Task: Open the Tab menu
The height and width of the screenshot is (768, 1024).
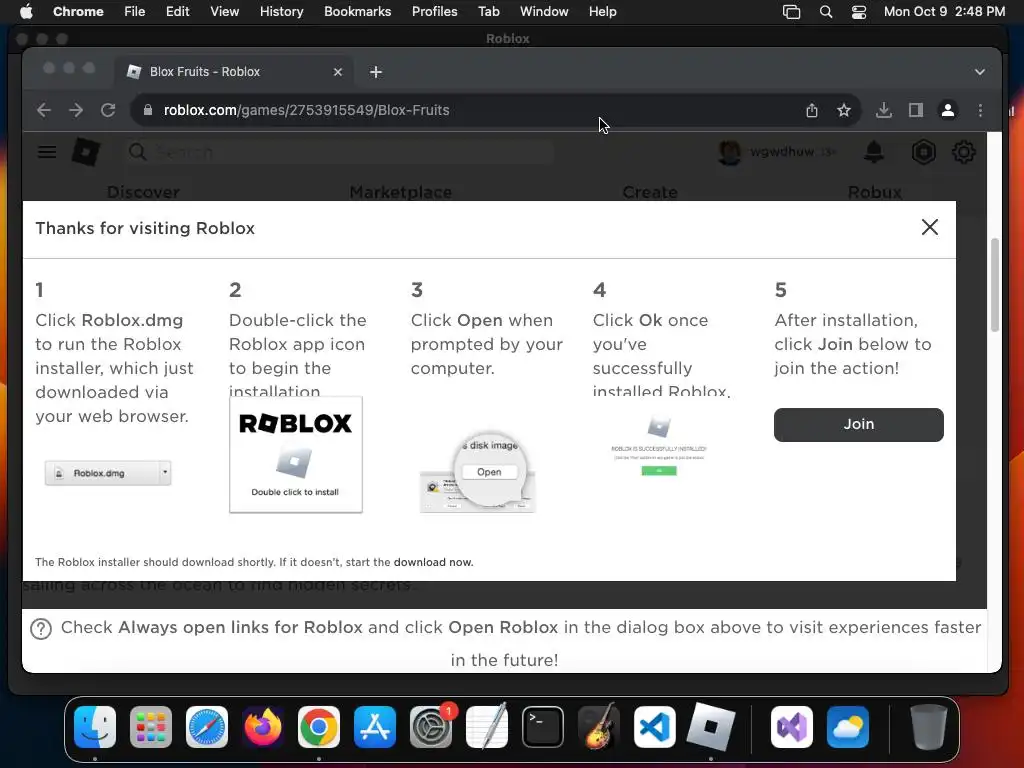Action: click(x=488, y=12)
